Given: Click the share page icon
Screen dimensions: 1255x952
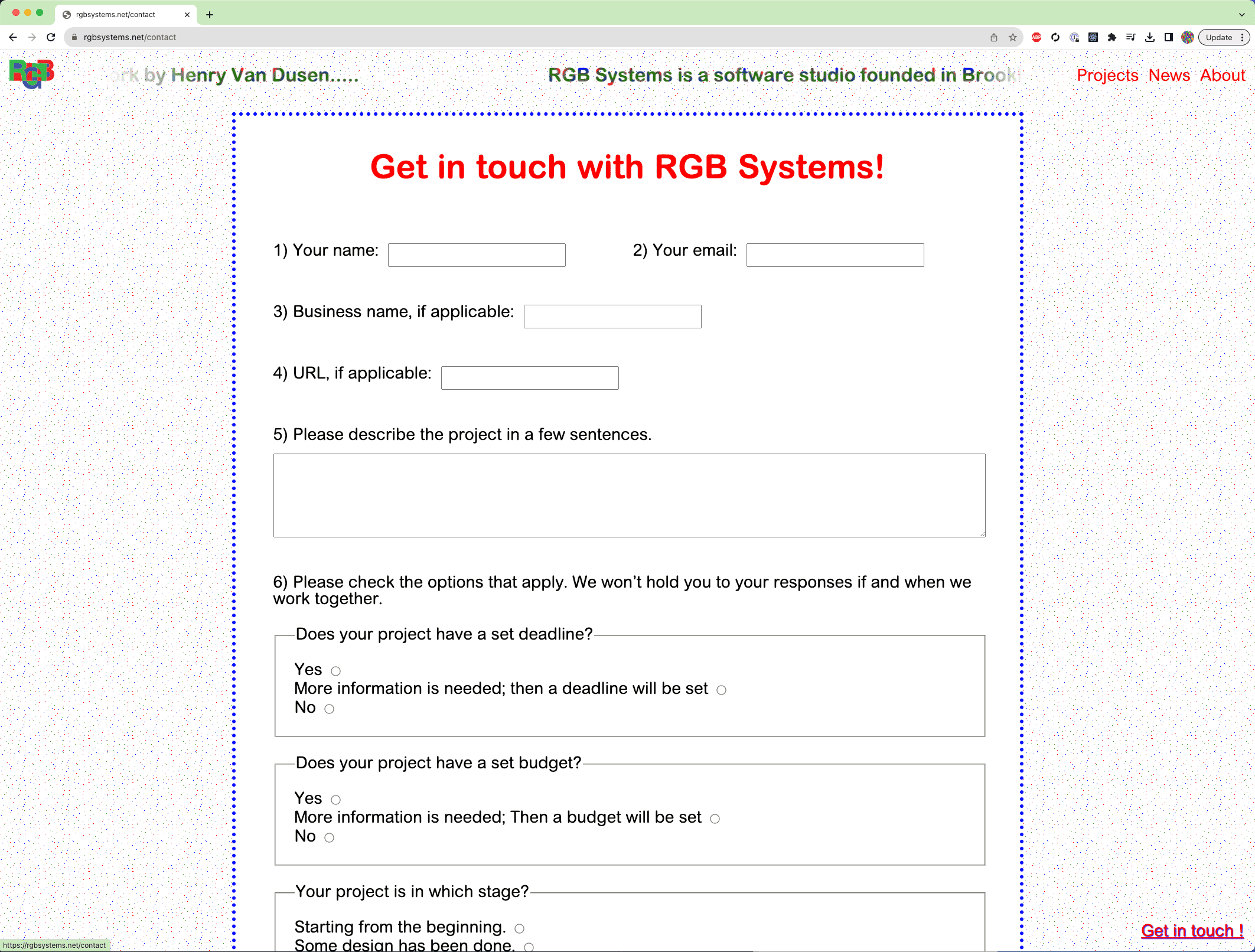Looking at the screenshot, I should coord(994,37).
